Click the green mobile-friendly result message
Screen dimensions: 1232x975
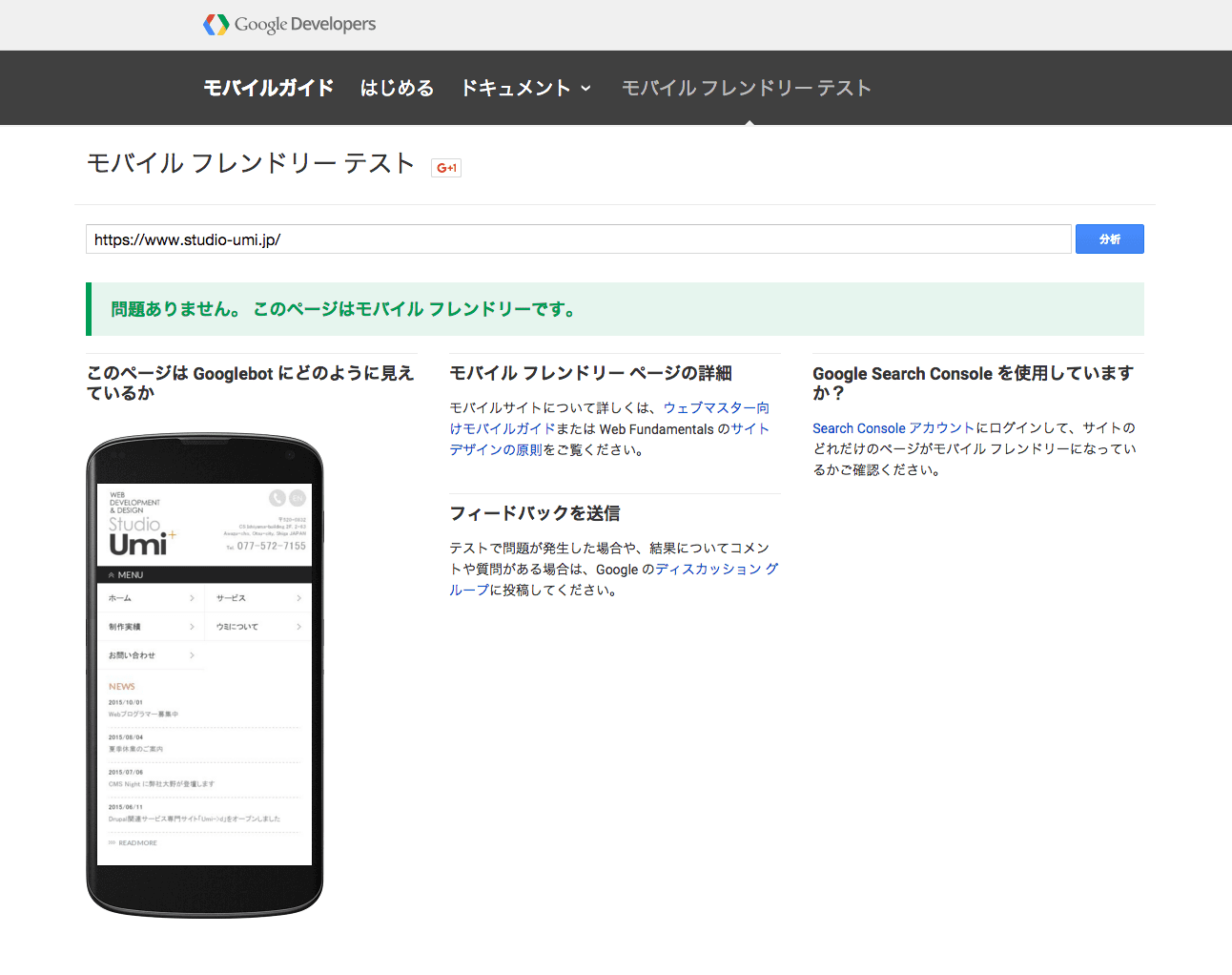(615, 309)
